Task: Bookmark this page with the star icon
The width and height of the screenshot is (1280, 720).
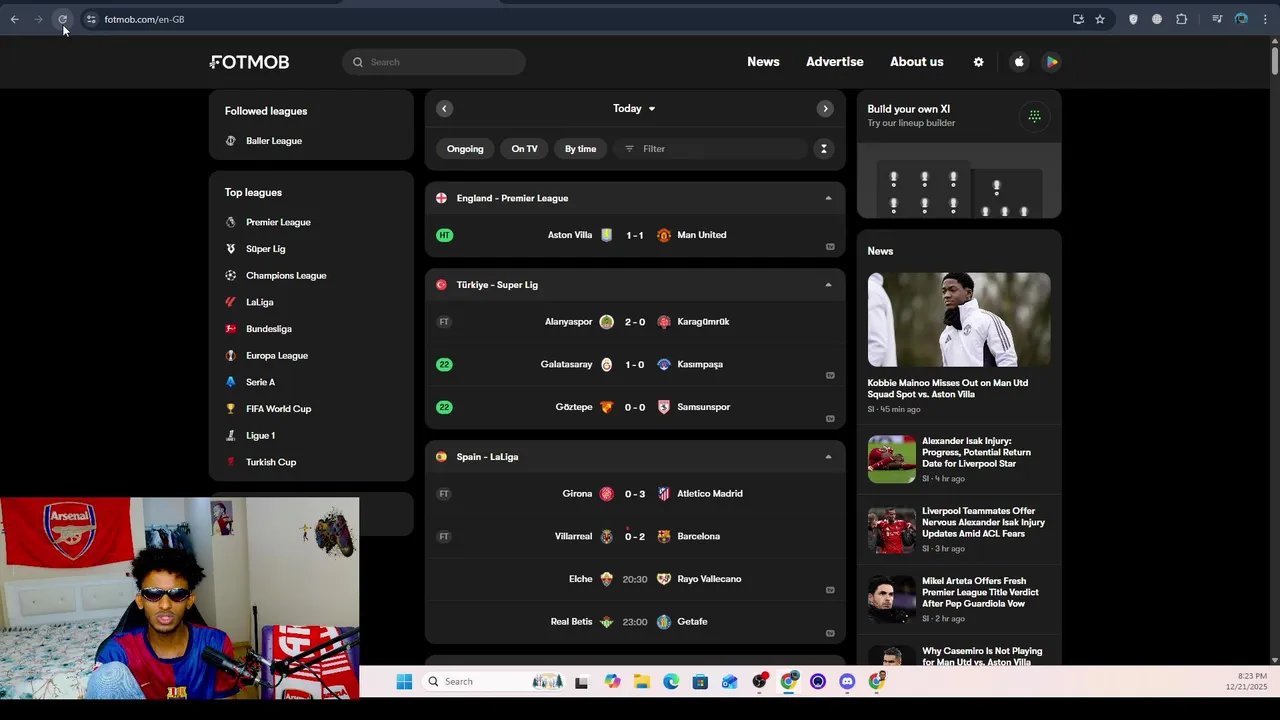Action: pyautogui.click(x=1100, y=19)
